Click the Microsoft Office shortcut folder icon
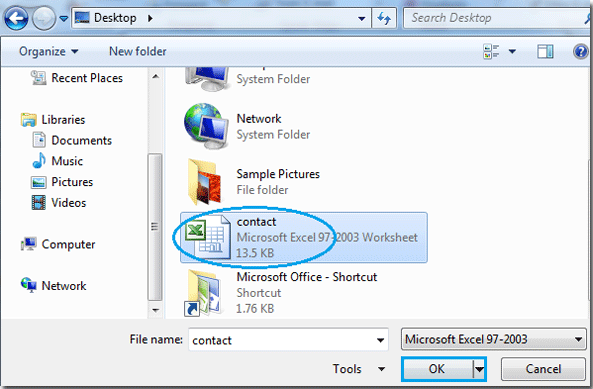Screen dimensions: 593x389 (x=203, y=293)
